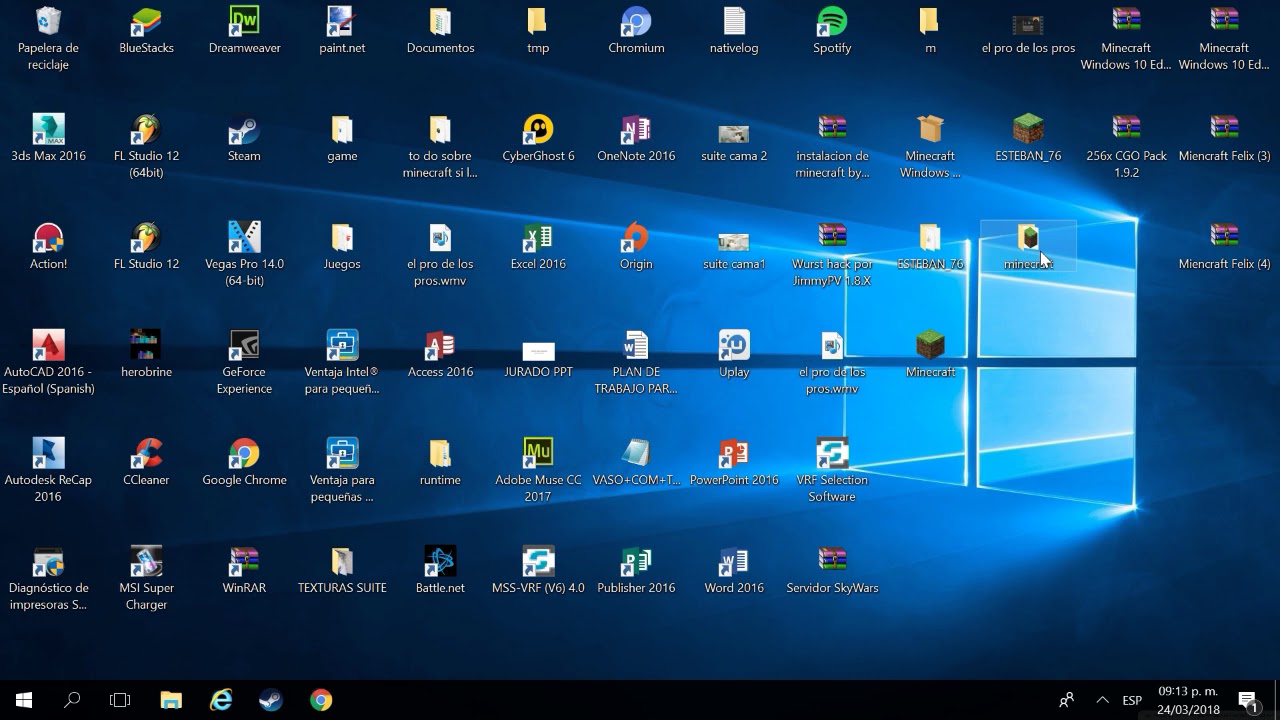This screenshot has height=720, width=1280.
Task: Select the Juegos folder
Action: click(x=342, y=246)
